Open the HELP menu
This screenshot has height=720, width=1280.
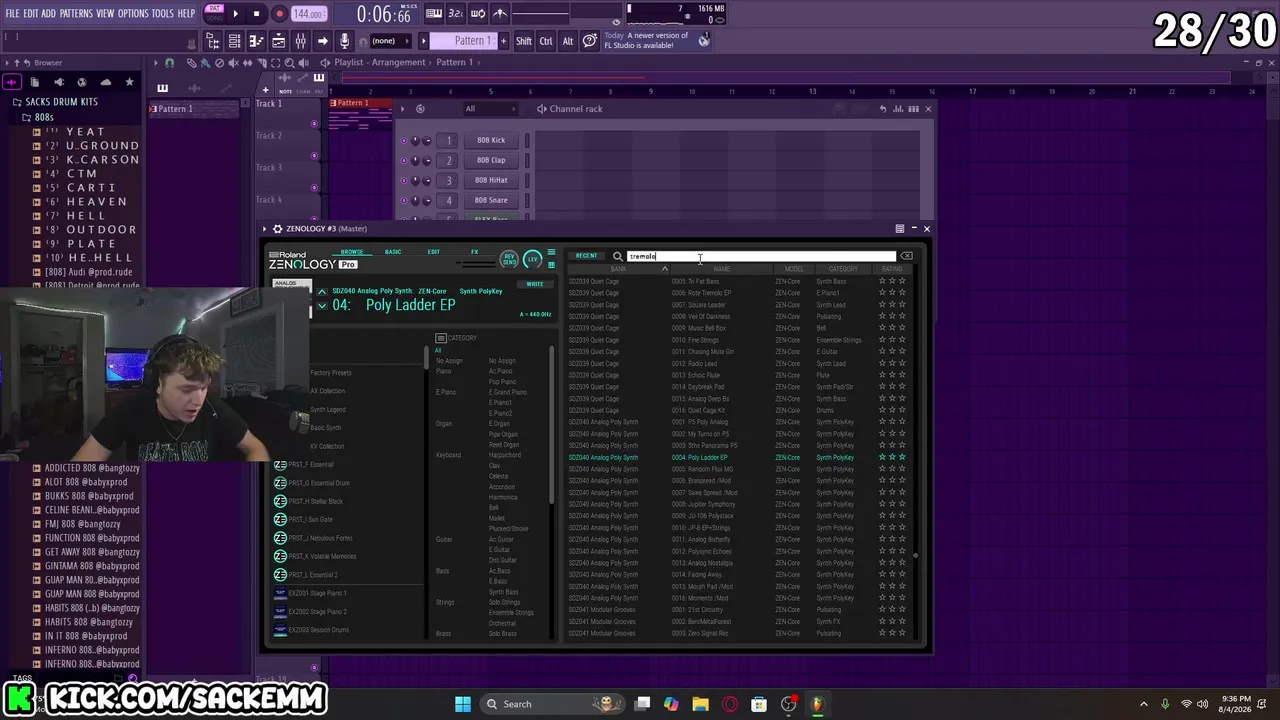(x=187, y=13)
